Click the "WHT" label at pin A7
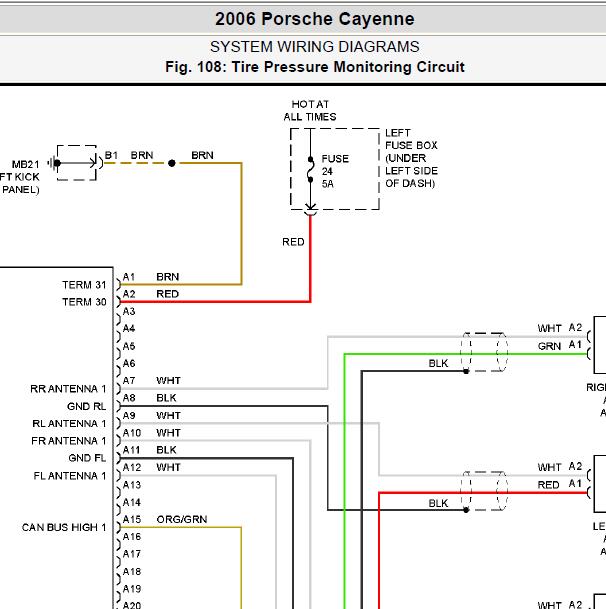606x609 pixels. 168,381
